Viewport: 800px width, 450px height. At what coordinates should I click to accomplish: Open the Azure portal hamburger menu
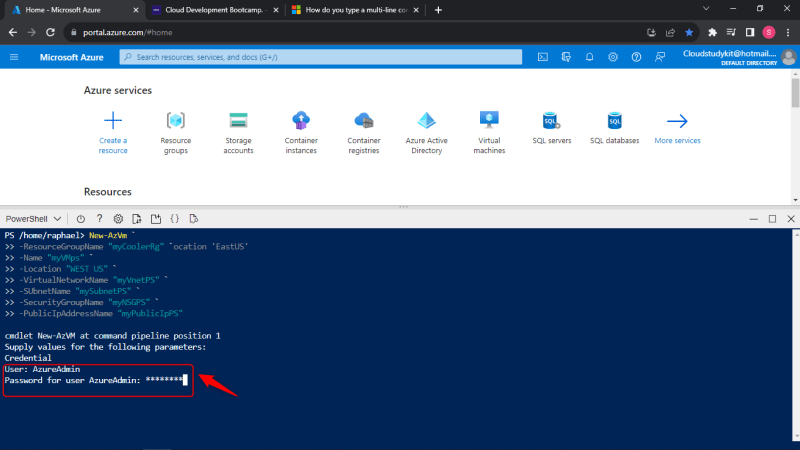[x=14, y=57]
